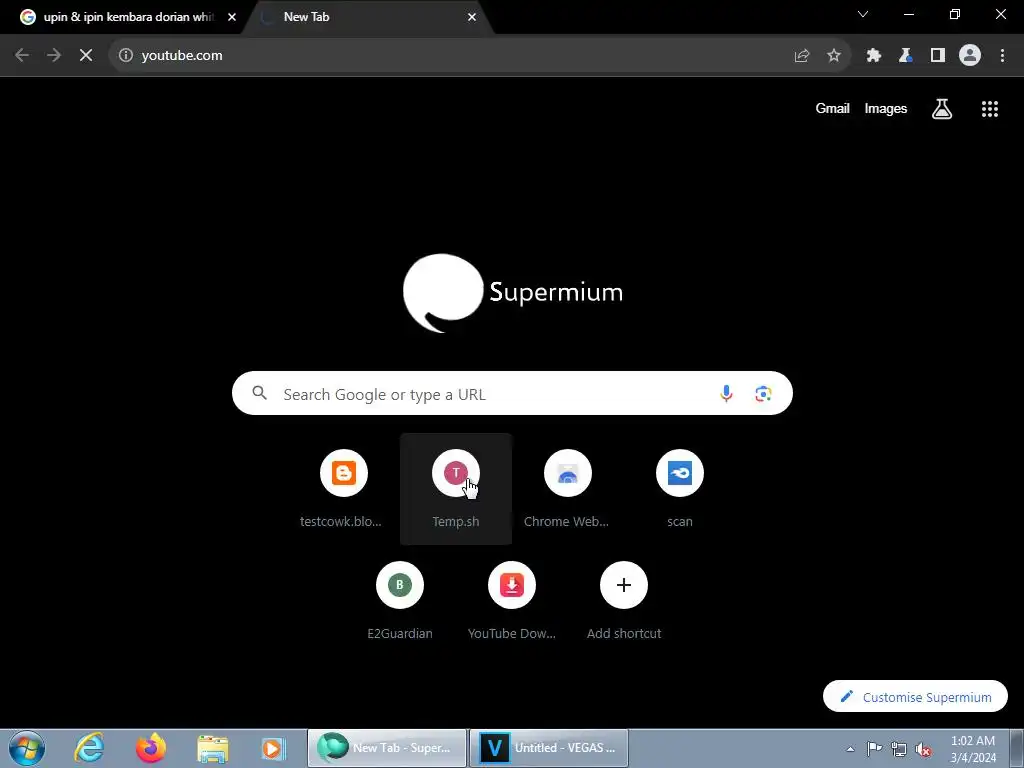Viewport: 1024px width, 768px height.
Task: Switch to the Untitled - VEGAS taskbar window
Action: coord(549,748)
